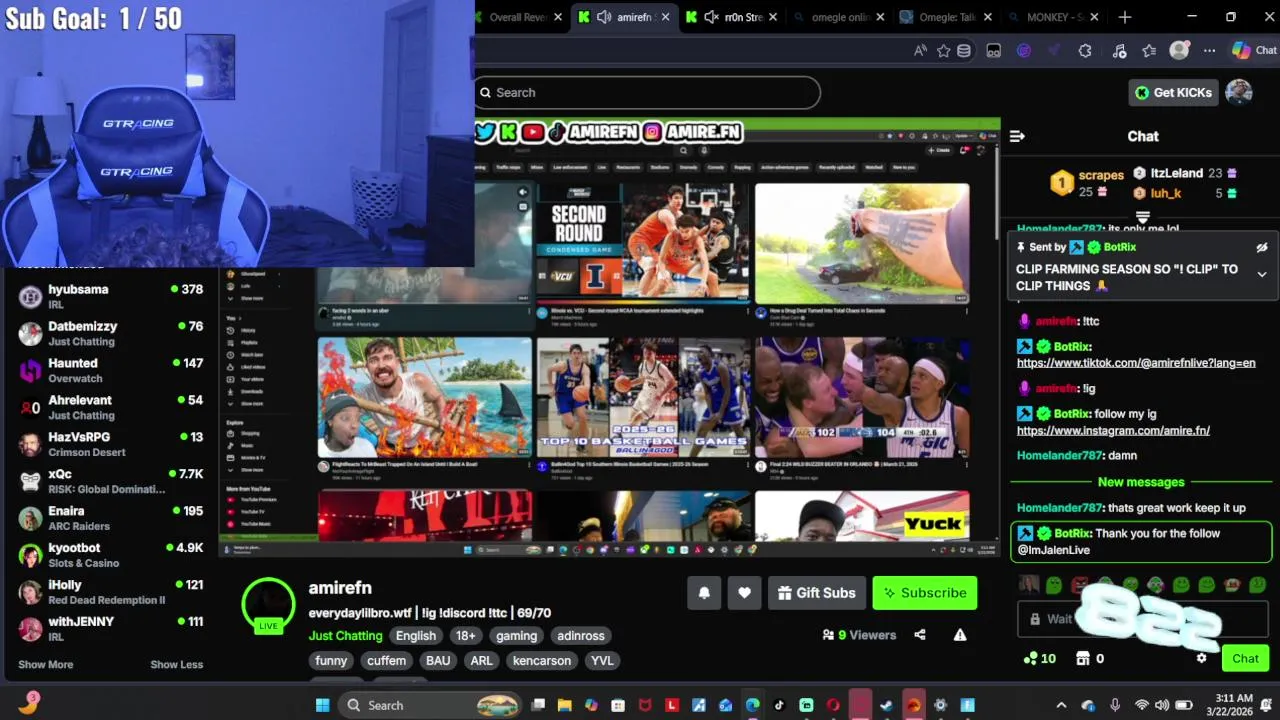Image resolution: width=1280 pixels, height=720 pixels.
Task: Open clock showing 3:11 AM
Action: [x=1234, y=705]
